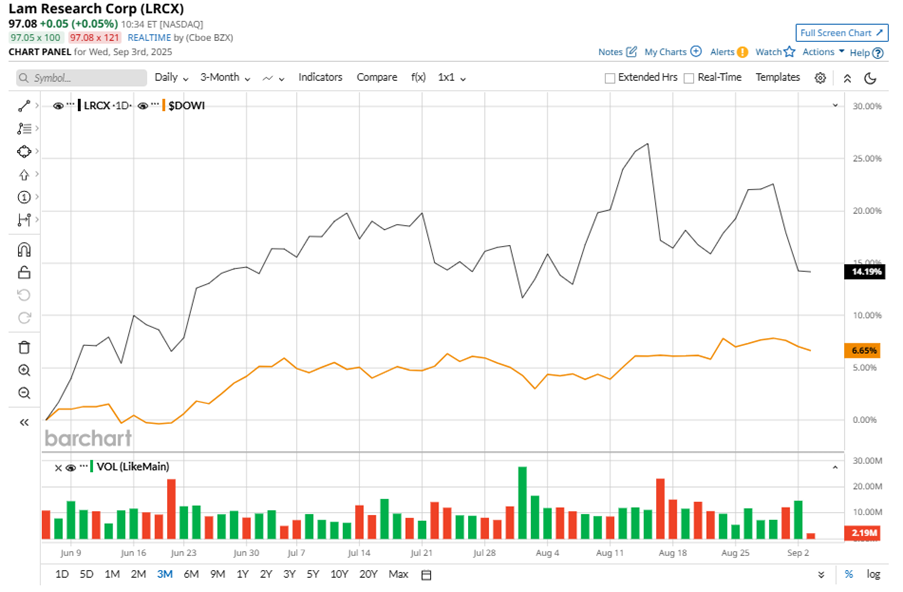This screenshot has height=592, width=903.
Task: Open the My Charts link
Action: click(665, 52)
